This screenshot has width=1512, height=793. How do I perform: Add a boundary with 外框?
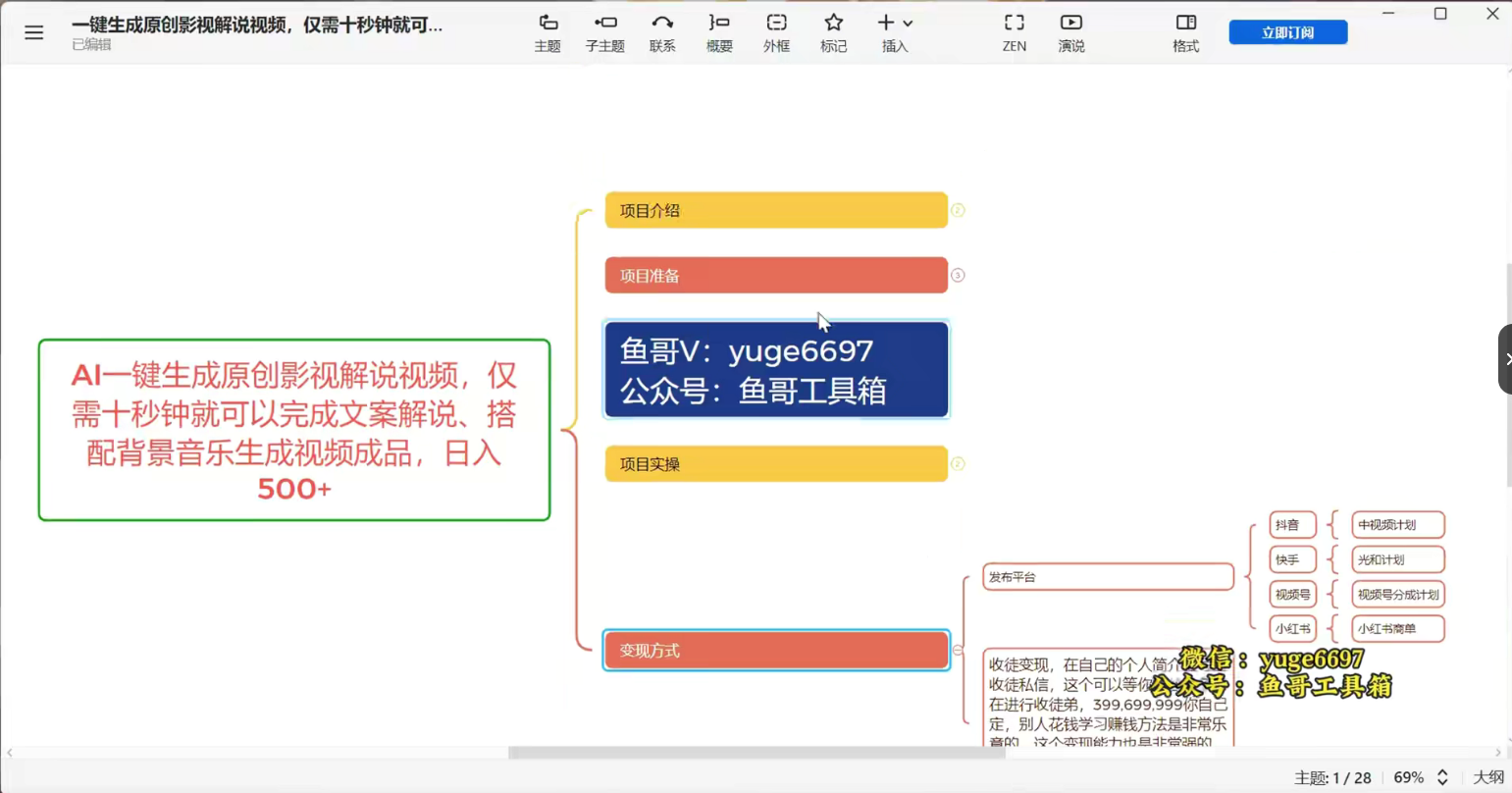click(776, 32)
